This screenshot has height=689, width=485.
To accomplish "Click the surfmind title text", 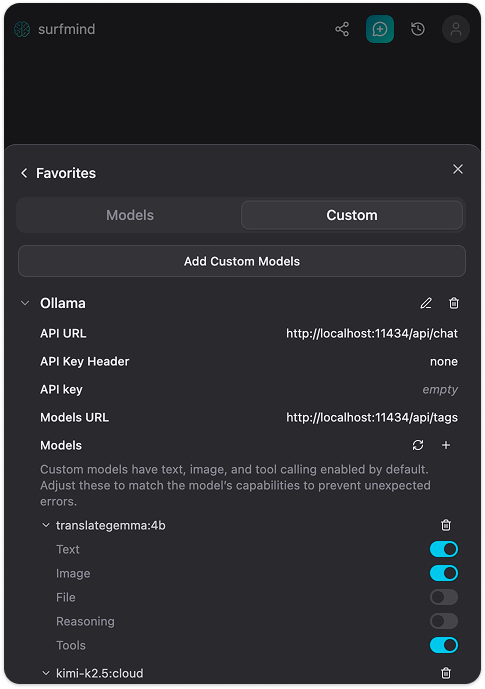I will coord(66,29).
